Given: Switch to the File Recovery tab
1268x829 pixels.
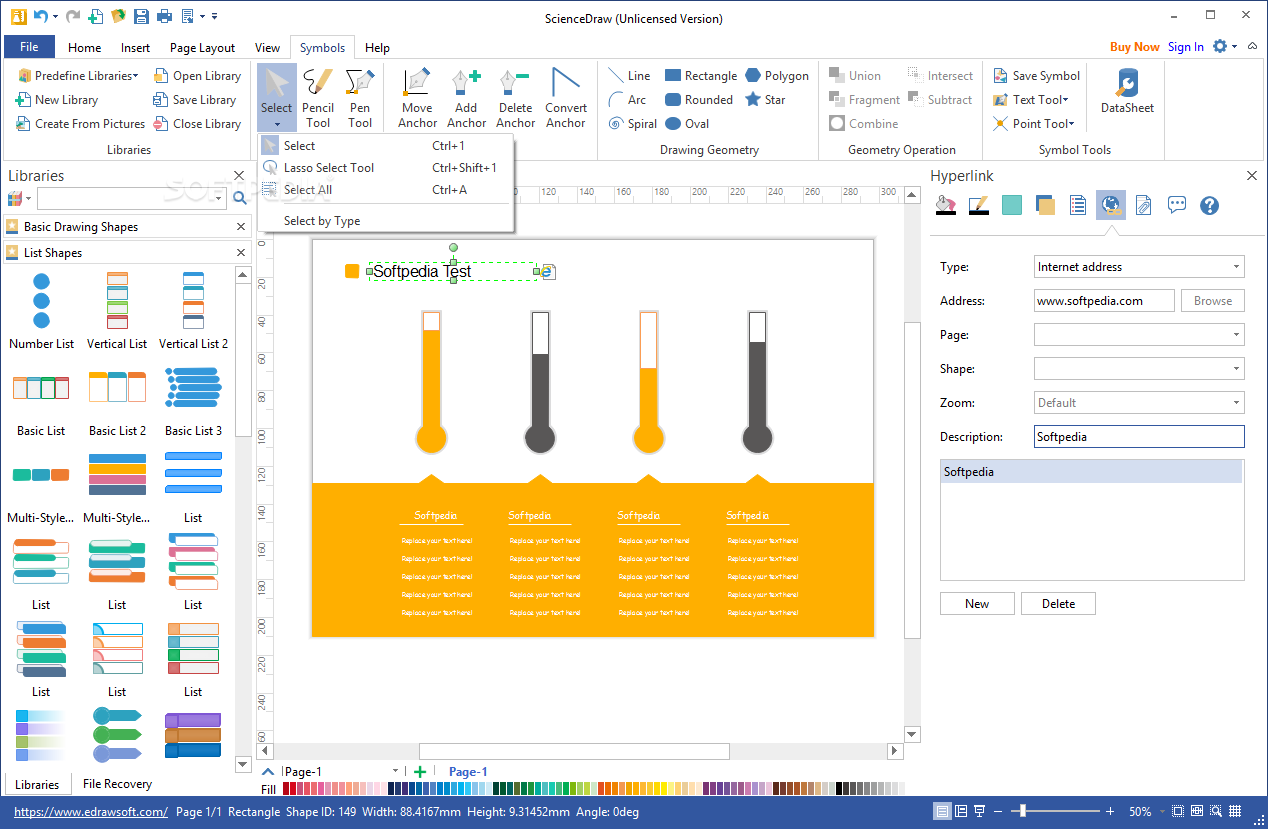Looking at the screenshot, I should (117, 784).
